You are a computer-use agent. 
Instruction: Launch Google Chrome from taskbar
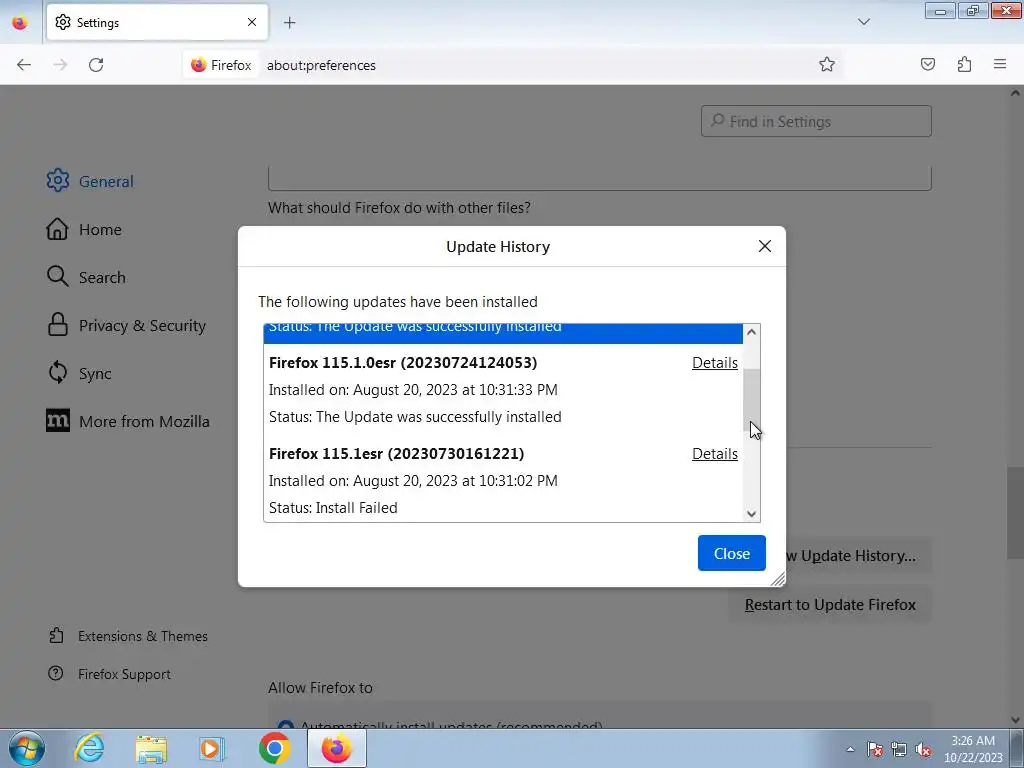click(274, 748)
